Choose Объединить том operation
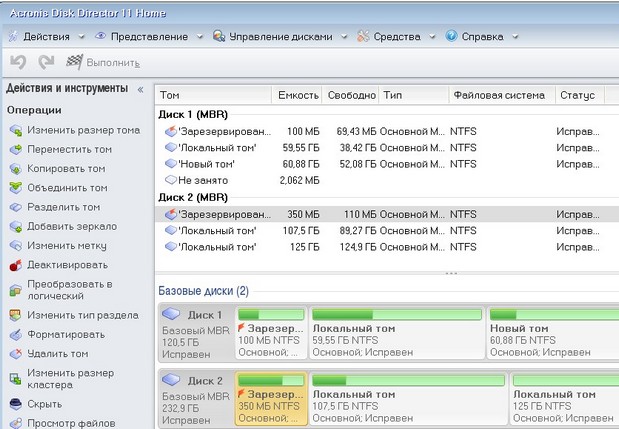The image size is (619, 429). pyautogui.click(x=67, y=188)
